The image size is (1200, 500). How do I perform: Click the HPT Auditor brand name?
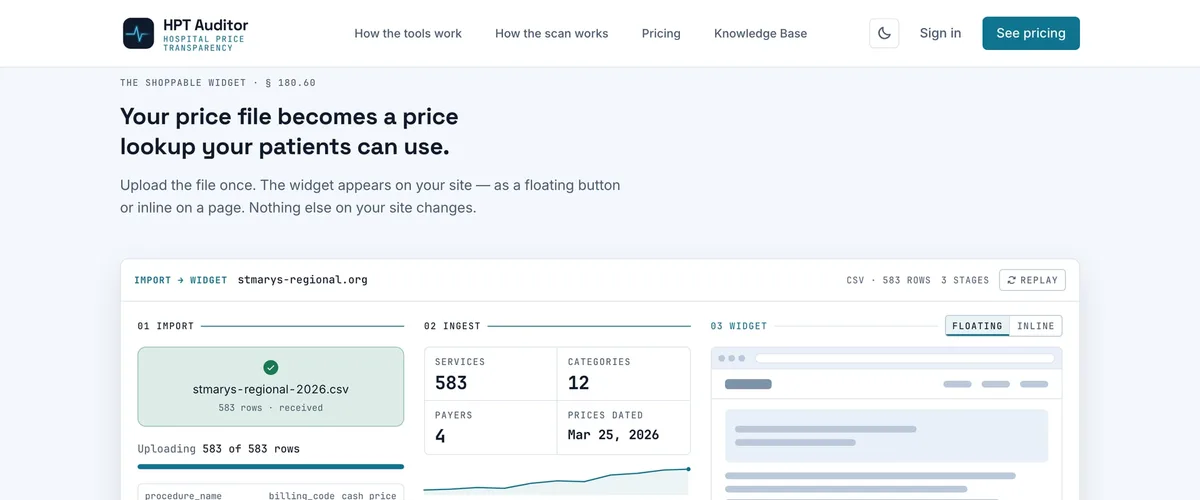(206, 25)
